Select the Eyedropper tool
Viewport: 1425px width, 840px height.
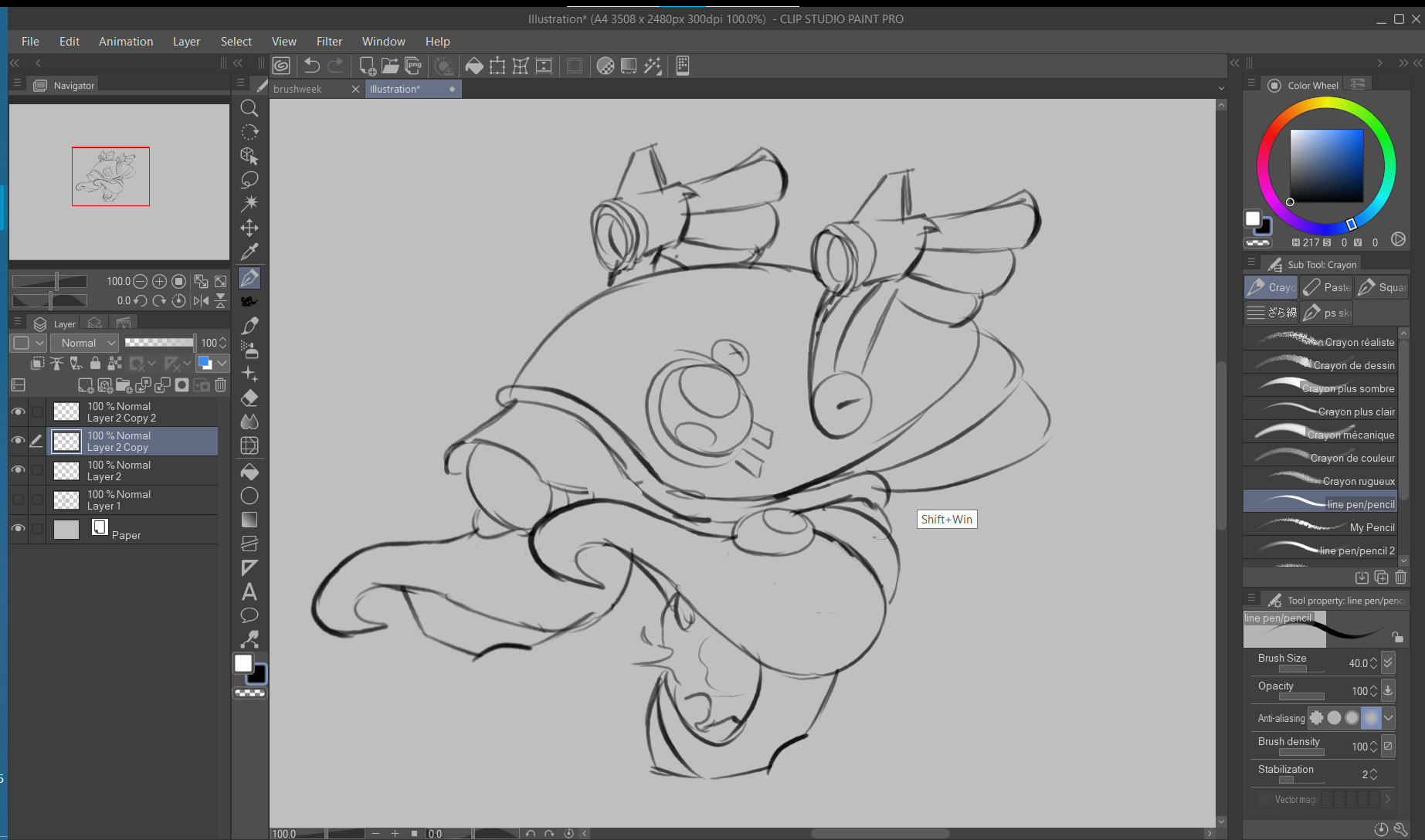click(x=249, y=252)
